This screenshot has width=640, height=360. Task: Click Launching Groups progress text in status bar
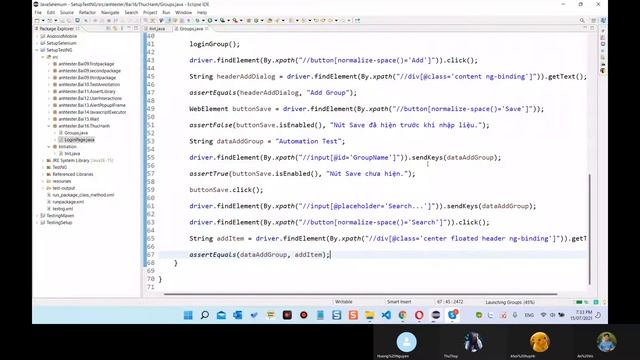pos(510,302)
